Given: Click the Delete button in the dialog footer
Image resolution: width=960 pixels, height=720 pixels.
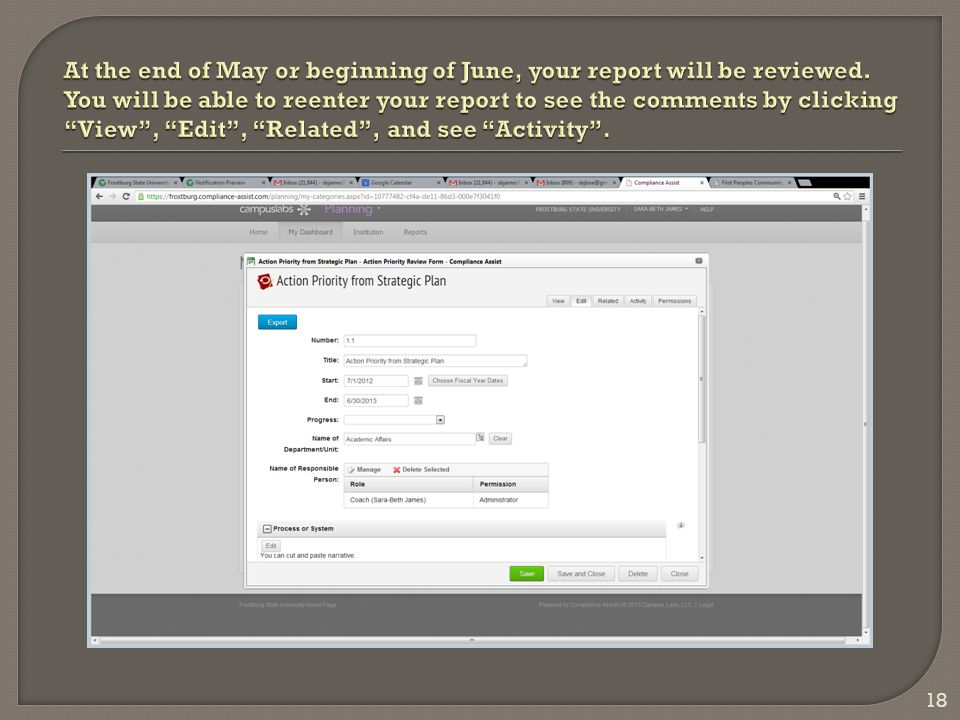Looking at the screenshot, I should coord(637,574).
